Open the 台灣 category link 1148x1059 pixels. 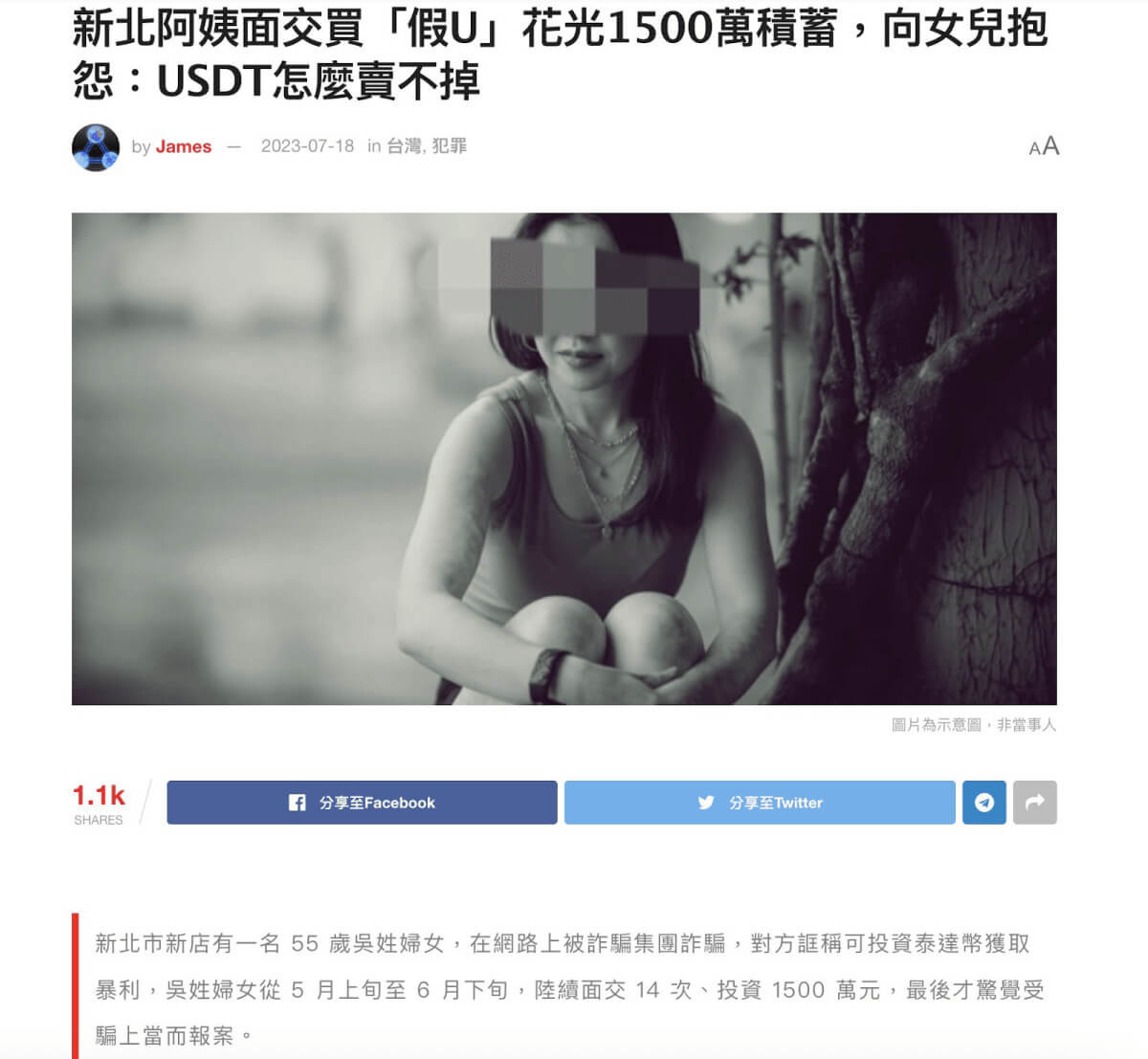[x=404, y=146]
